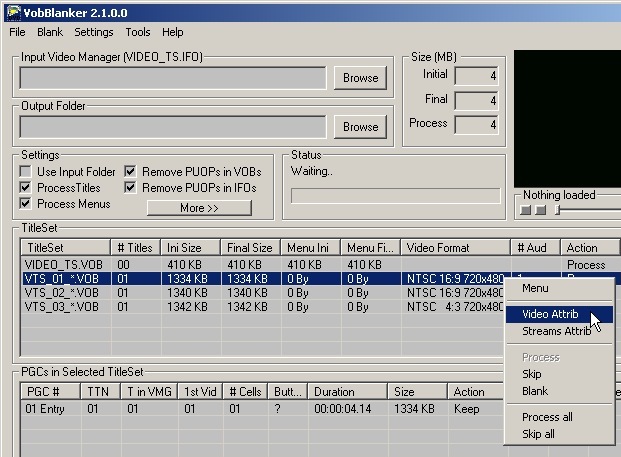This screenshot has width=621, height=457.
Task: Click the preview position slider handle
Action: [x=558, y=210]
